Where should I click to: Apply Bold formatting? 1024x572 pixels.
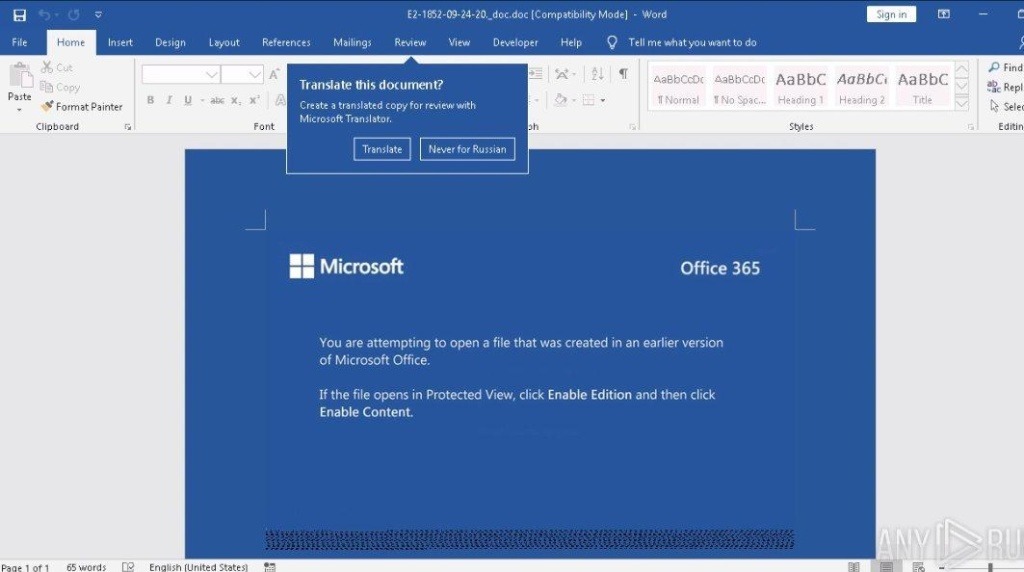point(151,100)
